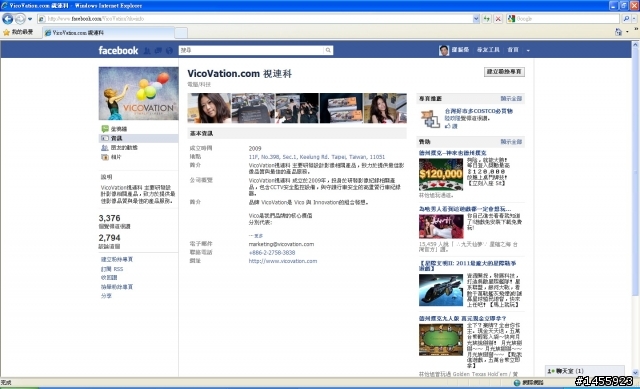This screenshot has height=389, width=640.
Task: Click the marketing@vicovation.com email text
Action: [x=281, y=244]
